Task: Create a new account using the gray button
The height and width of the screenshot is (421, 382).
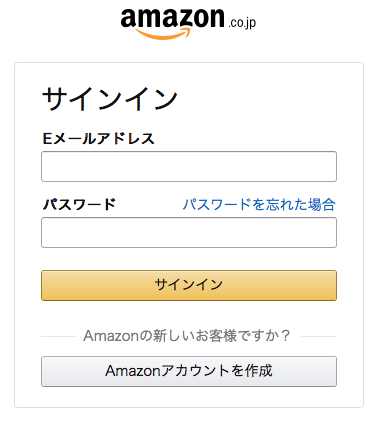Action: click(189, 371)
